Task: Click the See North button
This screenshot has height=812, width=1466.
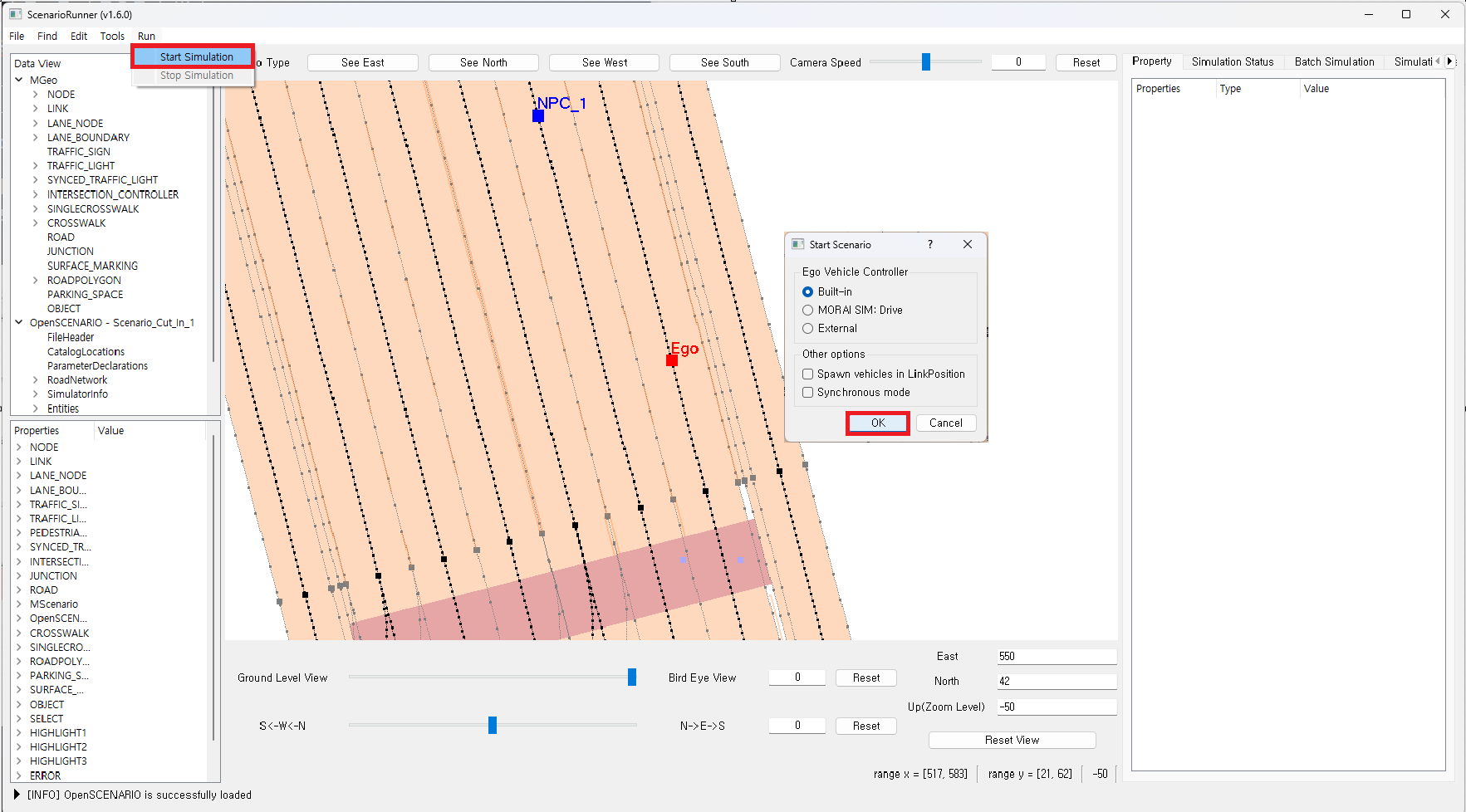Action: [483, 62]
